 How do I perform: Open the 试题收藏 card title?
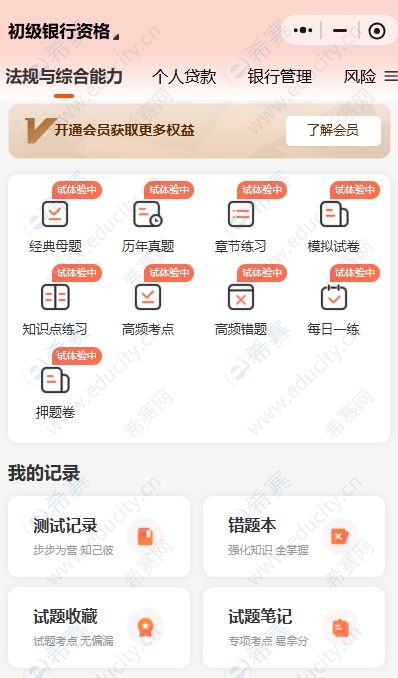[x=65, y=616]
